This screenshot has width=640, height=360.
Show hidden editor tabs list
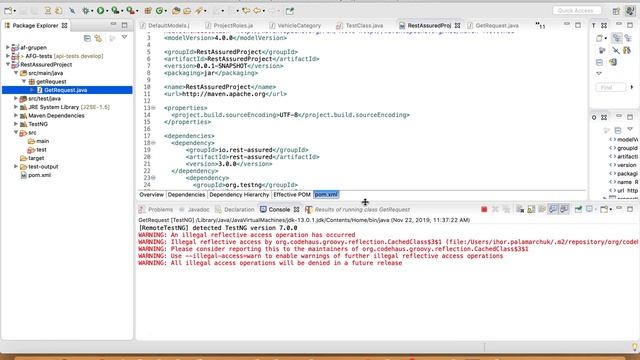(x=540, y=25)
